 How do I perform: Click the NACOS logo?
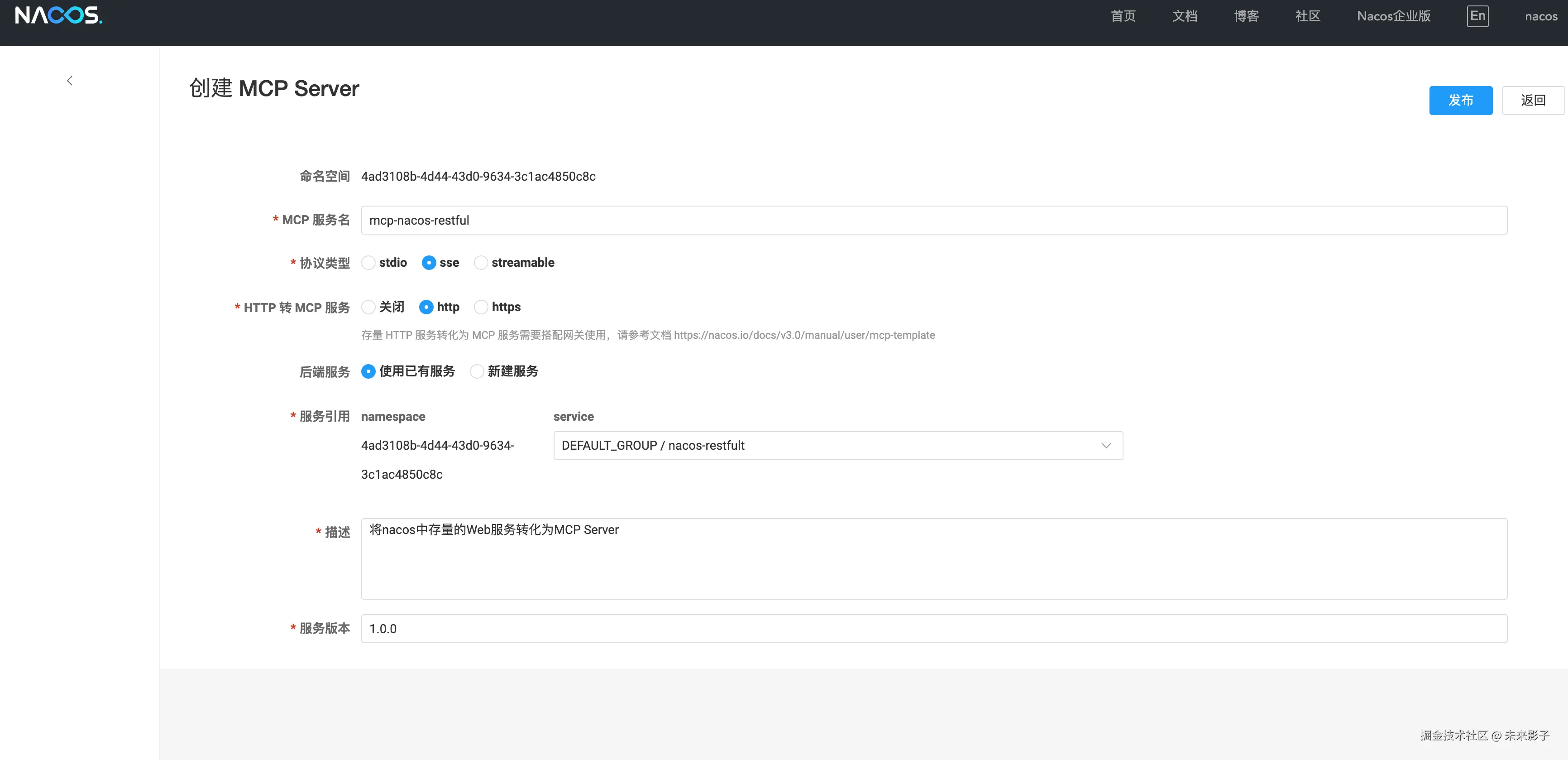(58, 16)
